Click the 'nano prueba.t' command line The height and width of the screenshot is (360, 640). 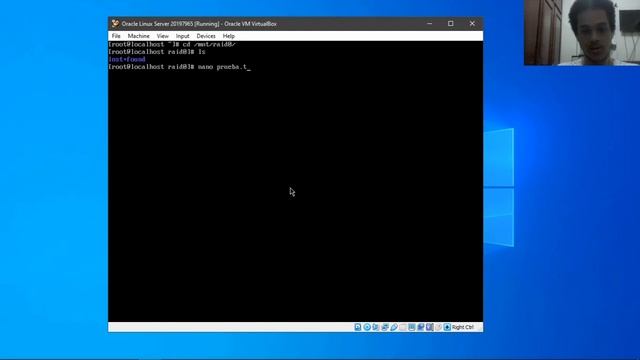[x=180, y=67]
